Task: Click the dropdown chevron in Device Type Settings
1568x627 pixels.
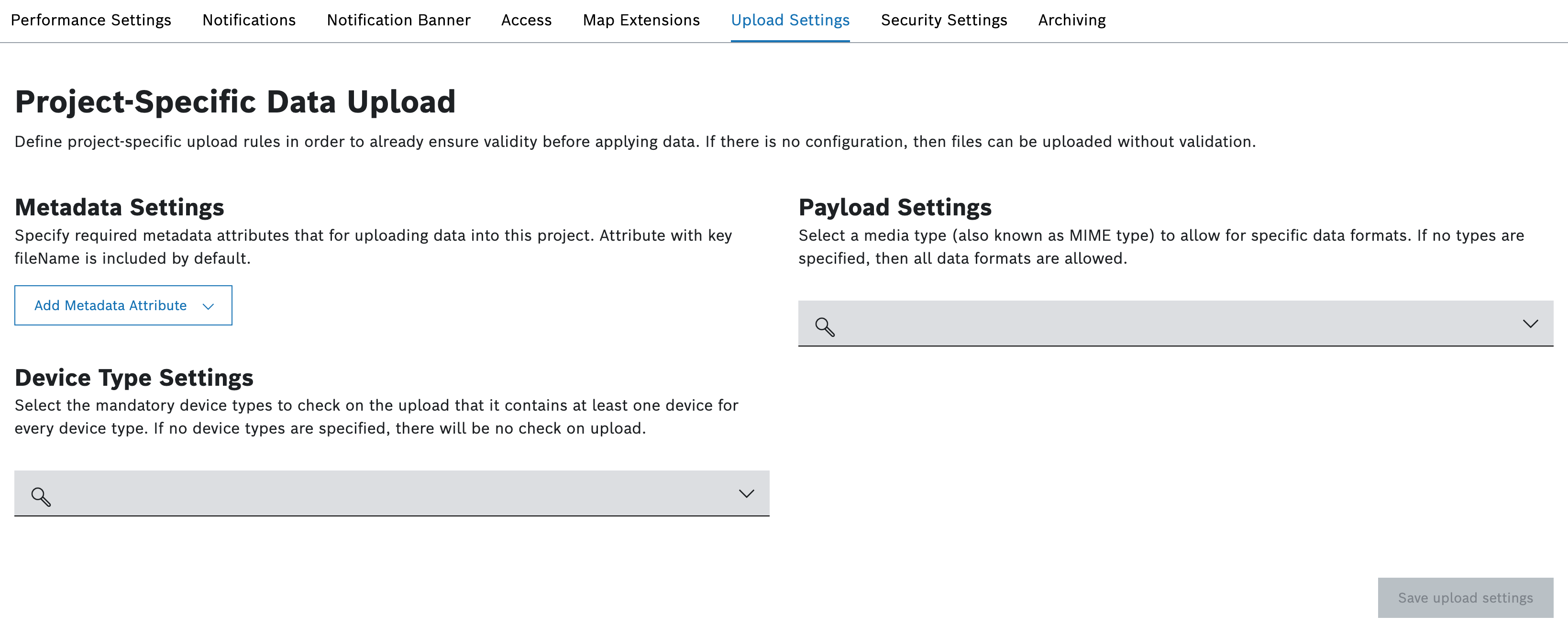Action: pyautogui.click(x=749, y=494)
